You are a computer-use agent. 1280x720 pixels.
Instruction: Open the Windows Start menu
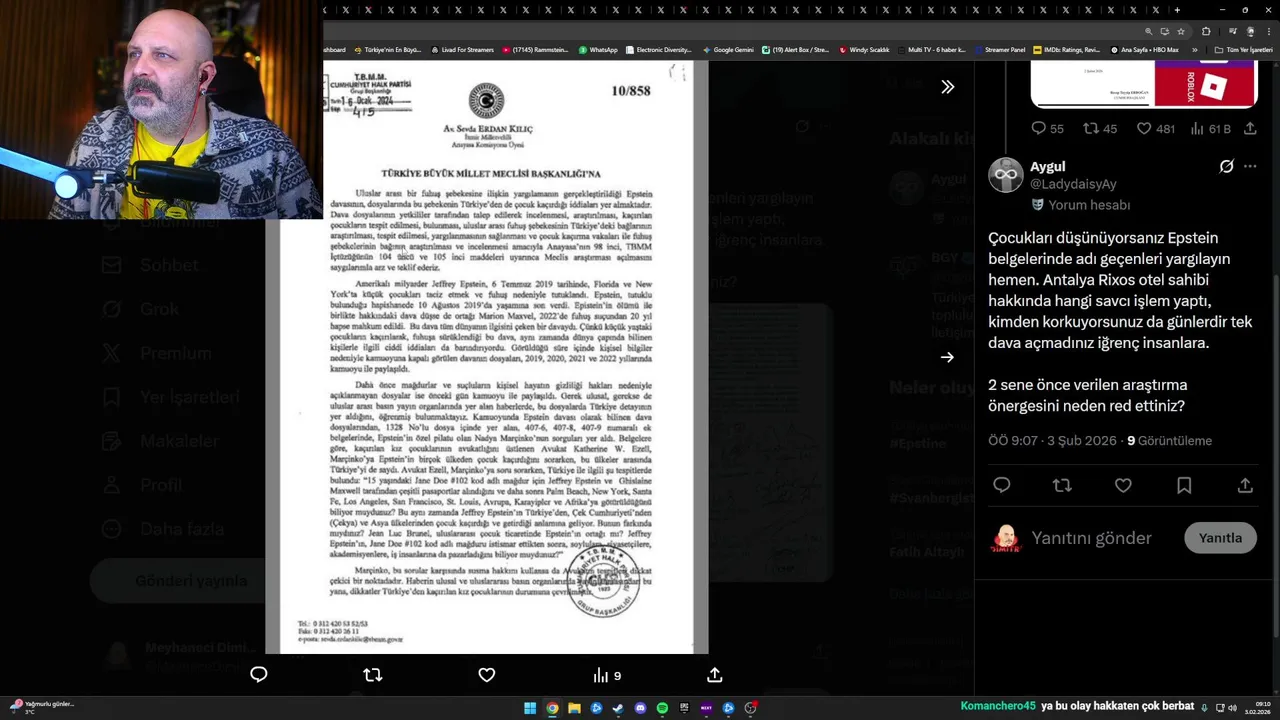[x=530, y=708]
